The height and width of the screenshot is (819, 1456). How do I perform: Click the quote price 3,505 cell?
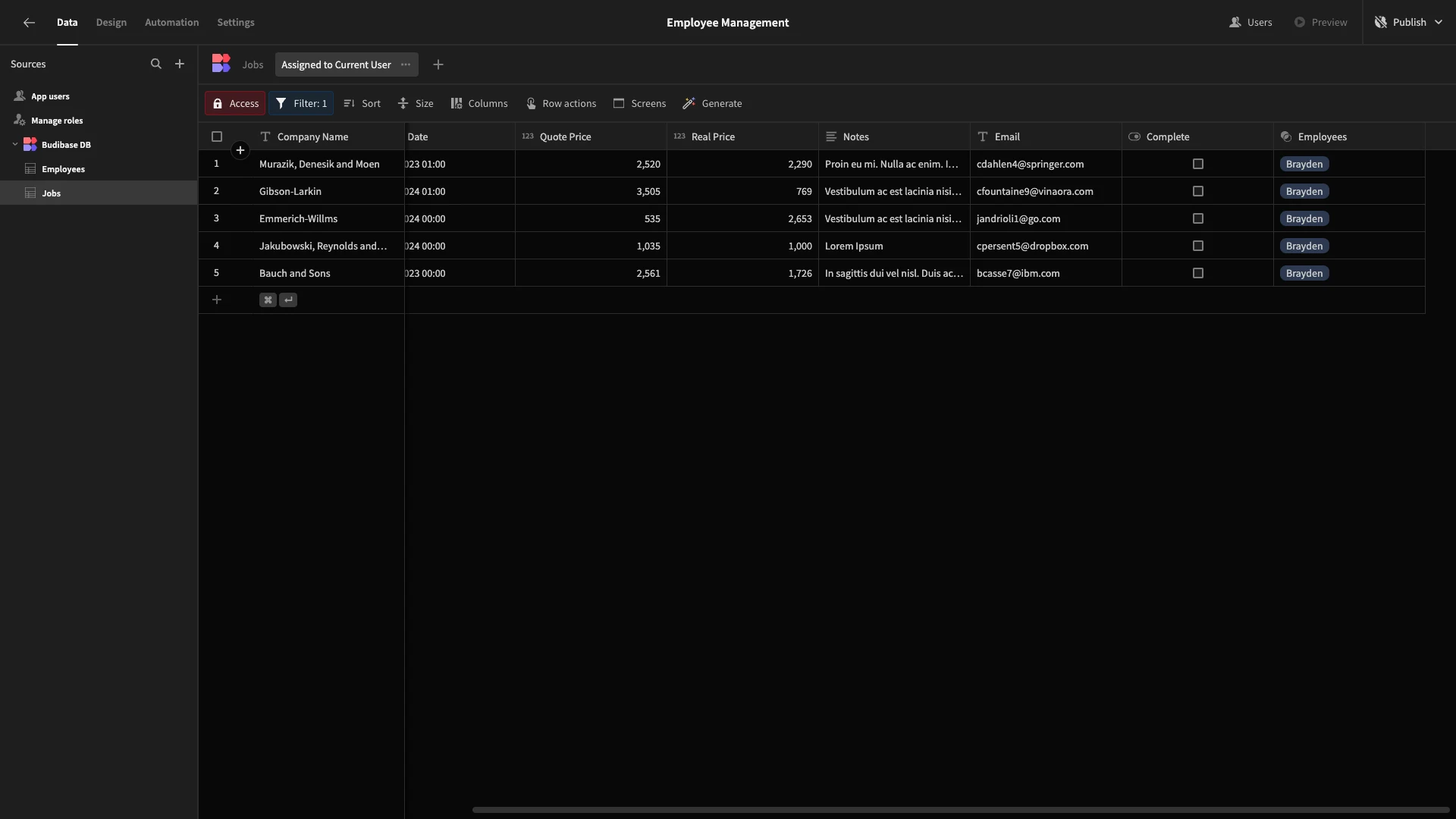[591, 191]
